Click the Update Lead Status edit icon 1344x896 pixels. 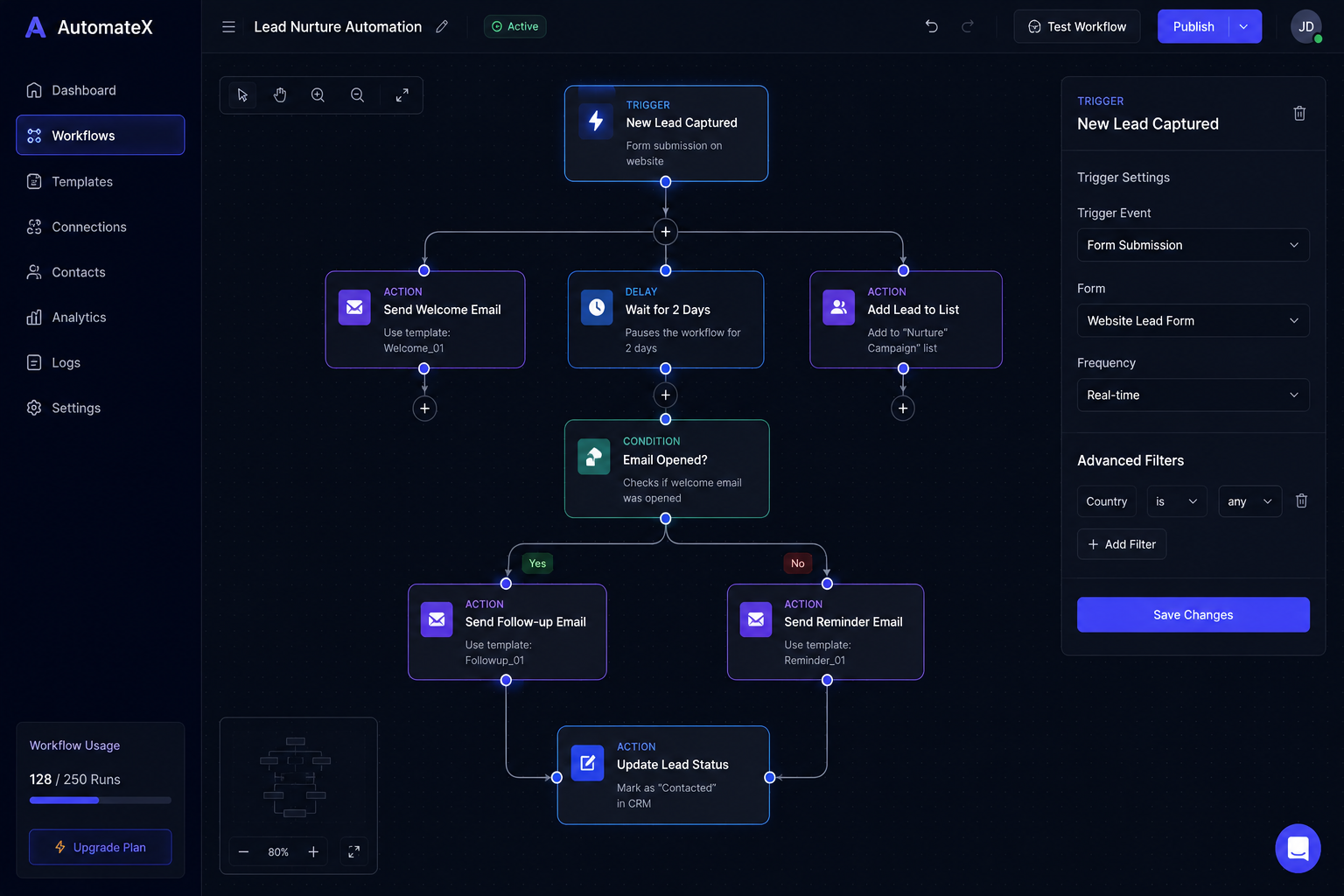[587, 763]
